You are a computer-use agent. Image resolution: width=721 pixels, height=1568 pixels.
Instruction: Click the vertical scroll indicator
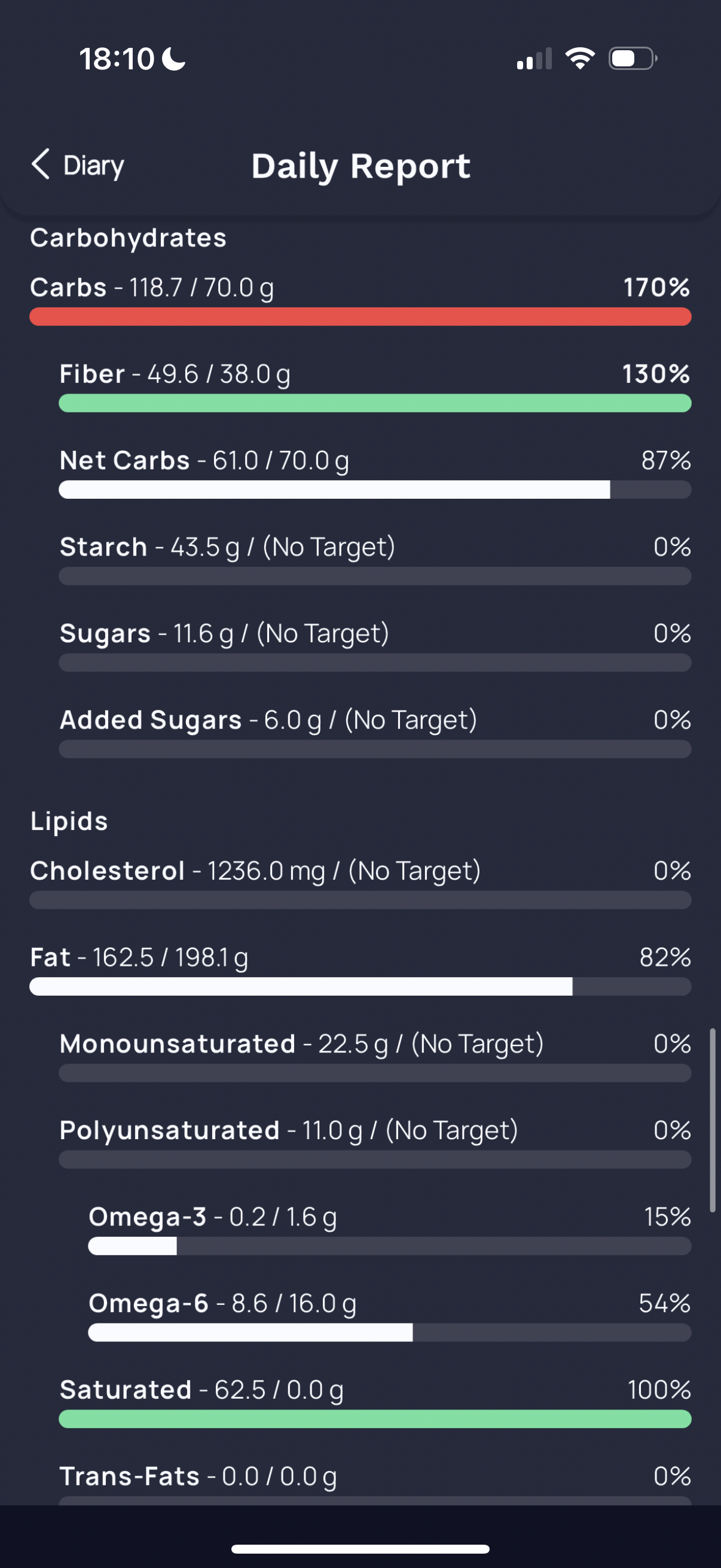(713, 1121)
